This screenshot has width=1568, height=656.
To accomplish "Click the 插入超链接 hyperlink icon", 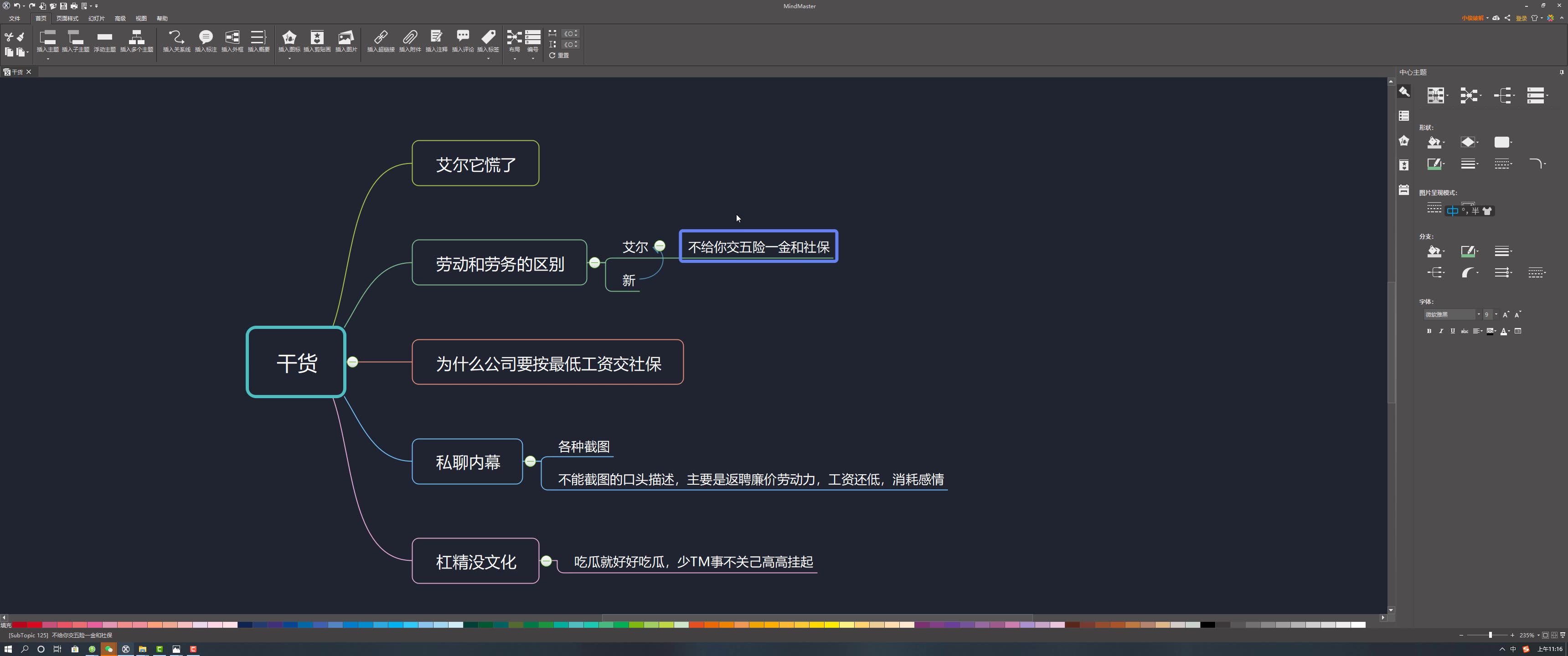I will point(381,38).
